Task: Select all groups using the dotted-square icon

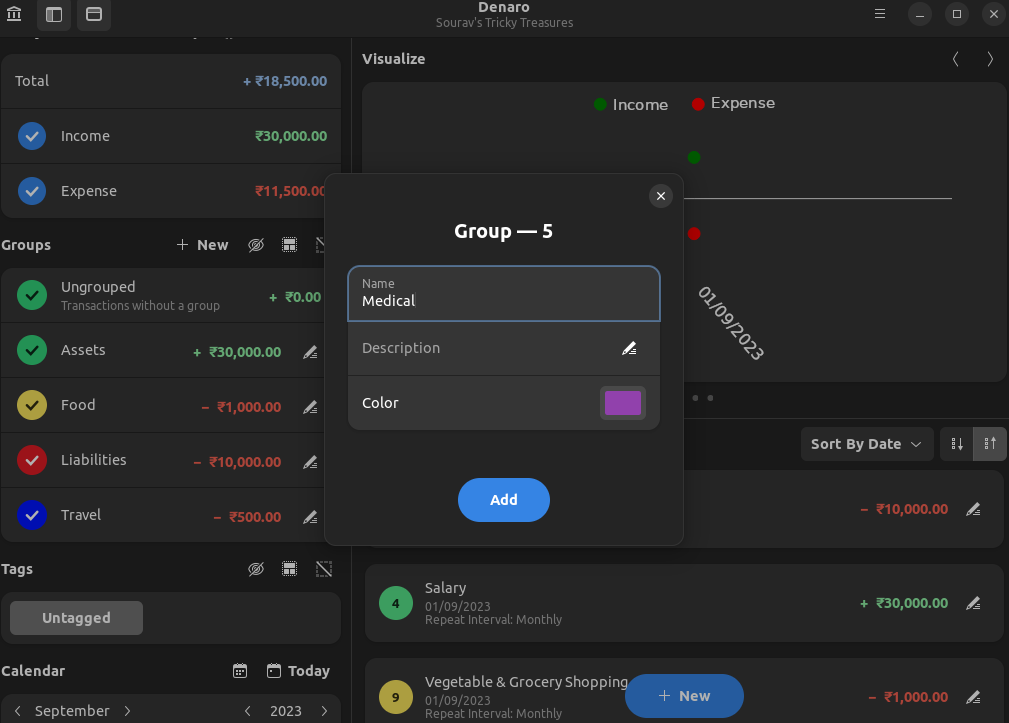Action: click(289, 244)
